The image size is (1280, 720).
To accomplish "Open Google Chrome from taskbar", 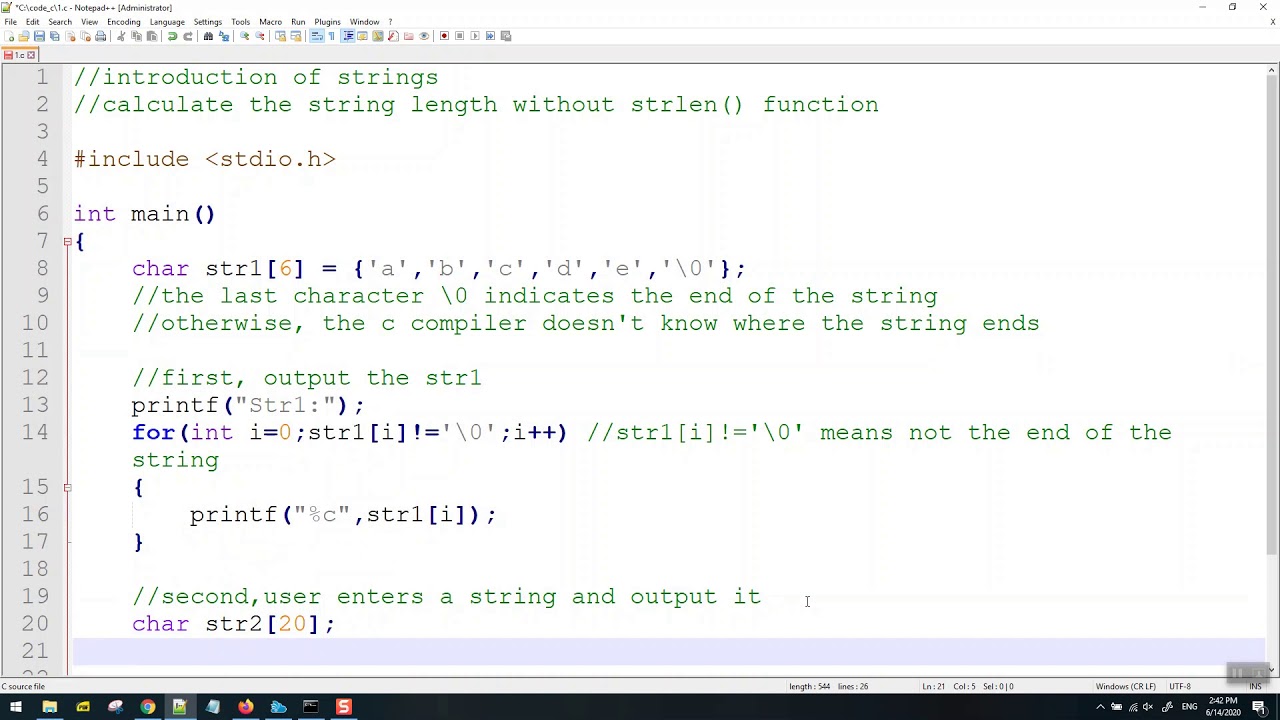I will click(x=147, y=708).
